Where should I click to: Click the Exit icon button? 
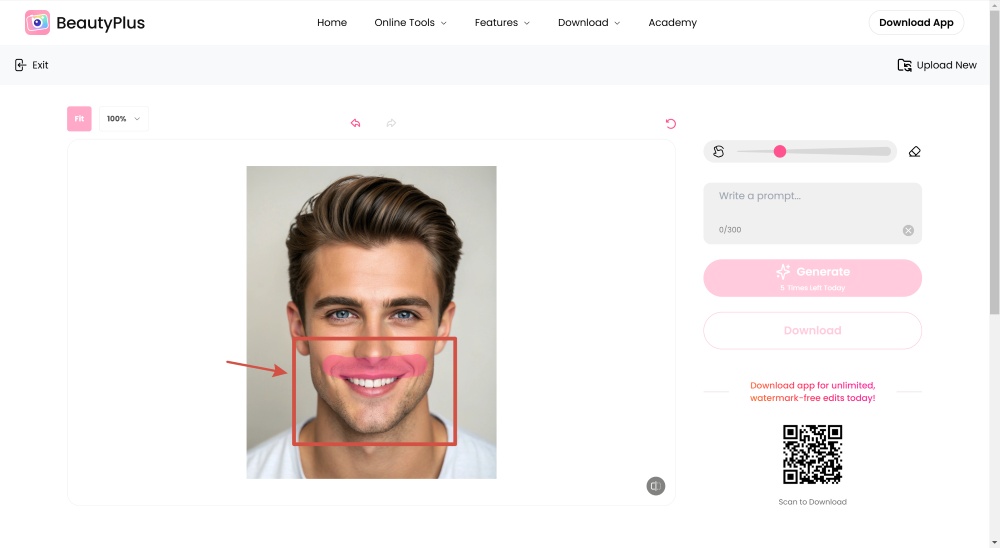click(20, 65)
